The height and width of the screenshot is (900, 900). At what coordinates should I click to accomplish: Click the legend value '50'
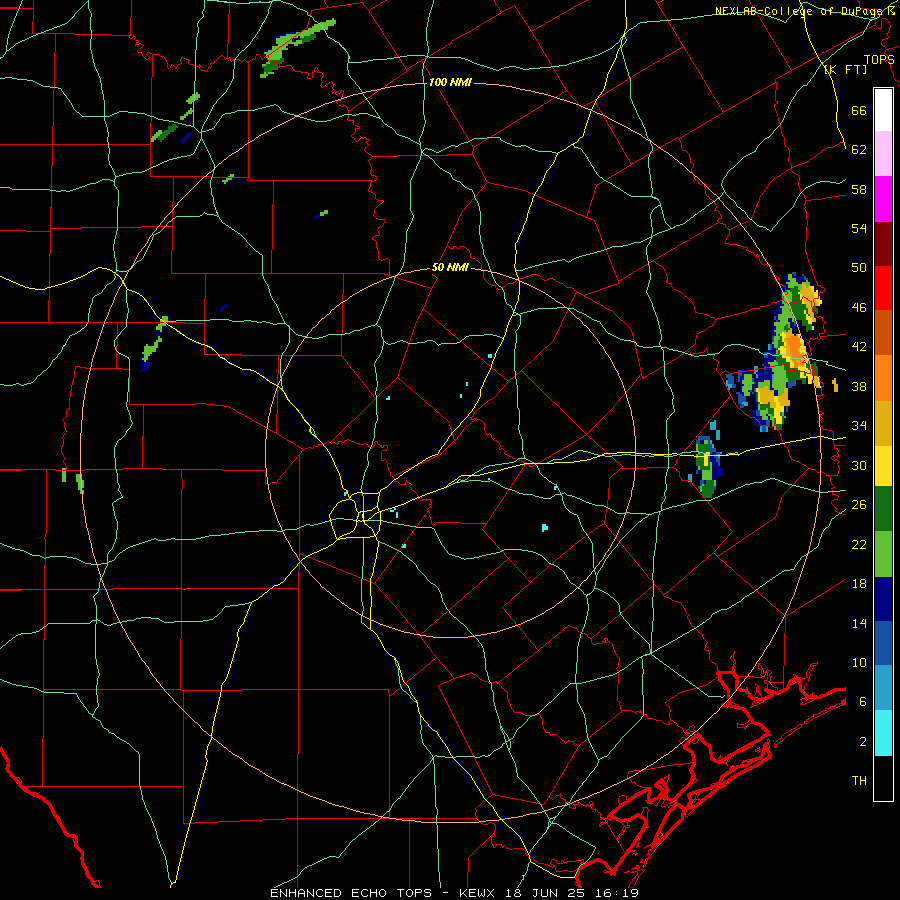coord(859,268)
